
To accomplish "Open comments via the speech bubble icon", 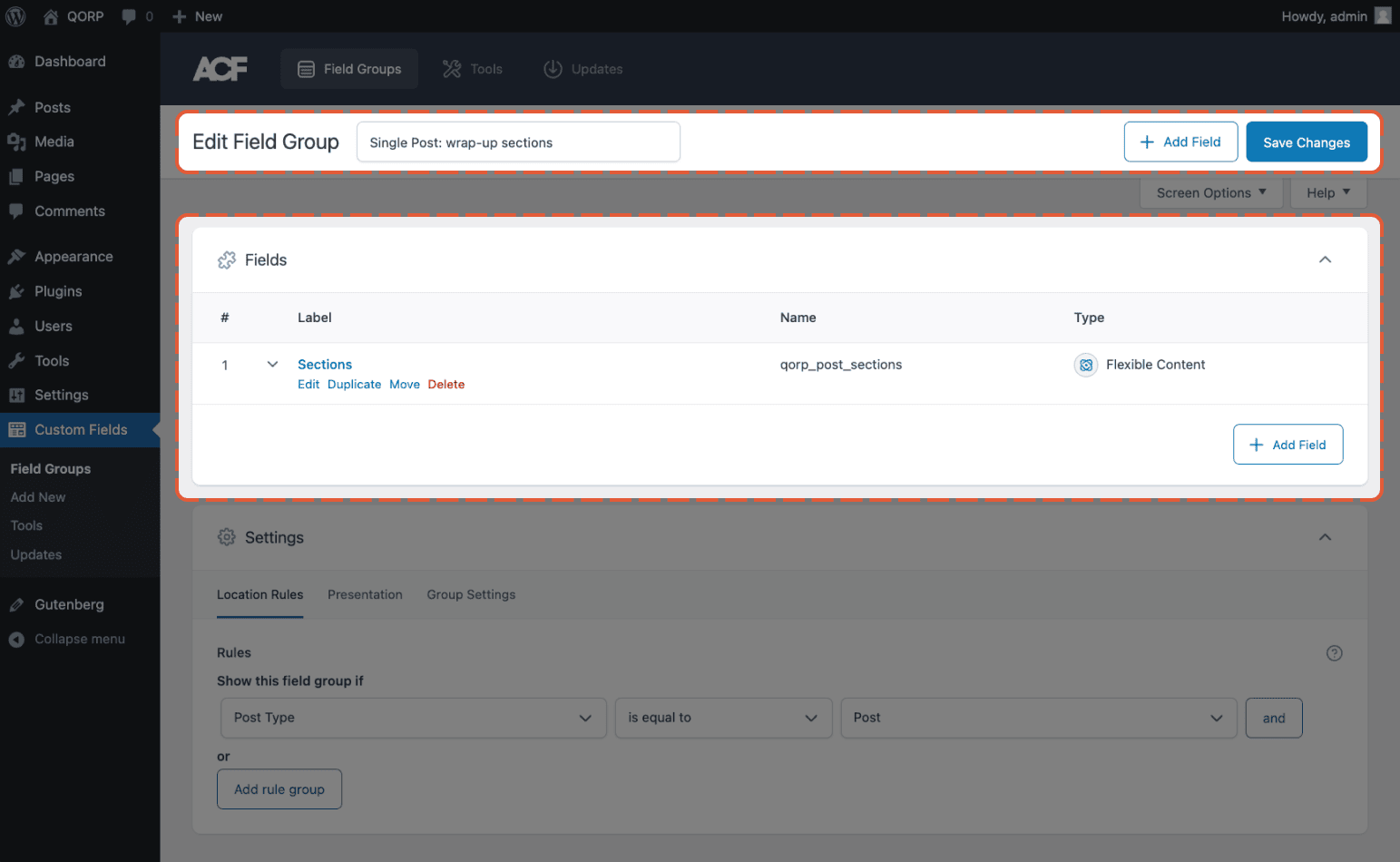I will pyautogui.click(x=127, y=15).
